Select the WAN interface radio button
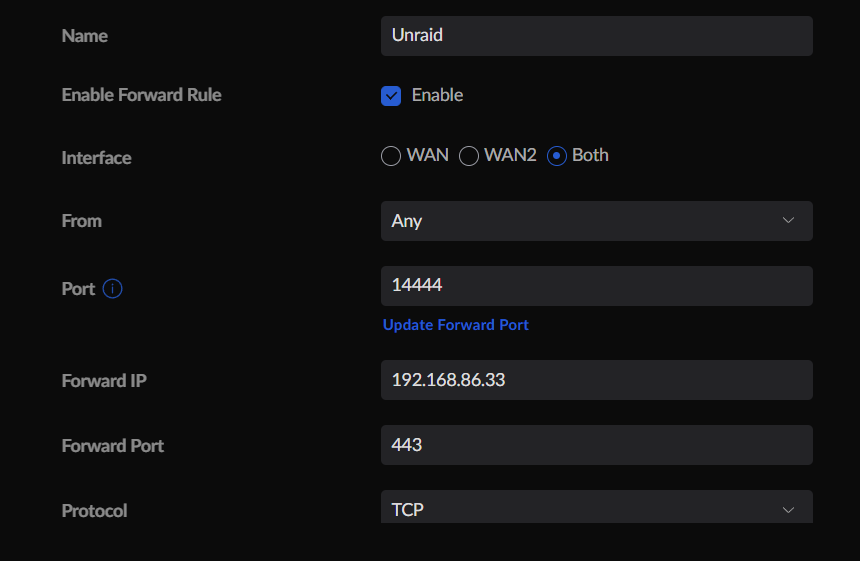The height and width of the screenshot is (561, 860). tap(391, 156)
